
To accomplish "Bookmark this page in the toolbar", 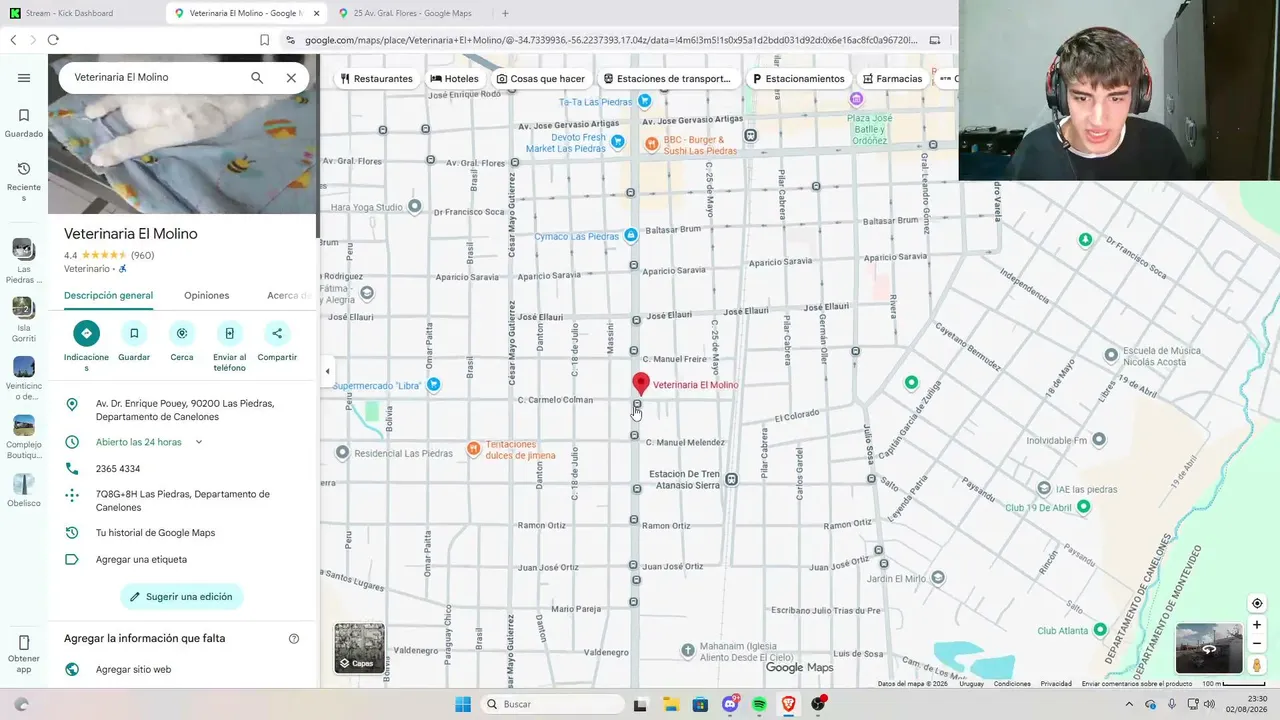I will (264, 40).
